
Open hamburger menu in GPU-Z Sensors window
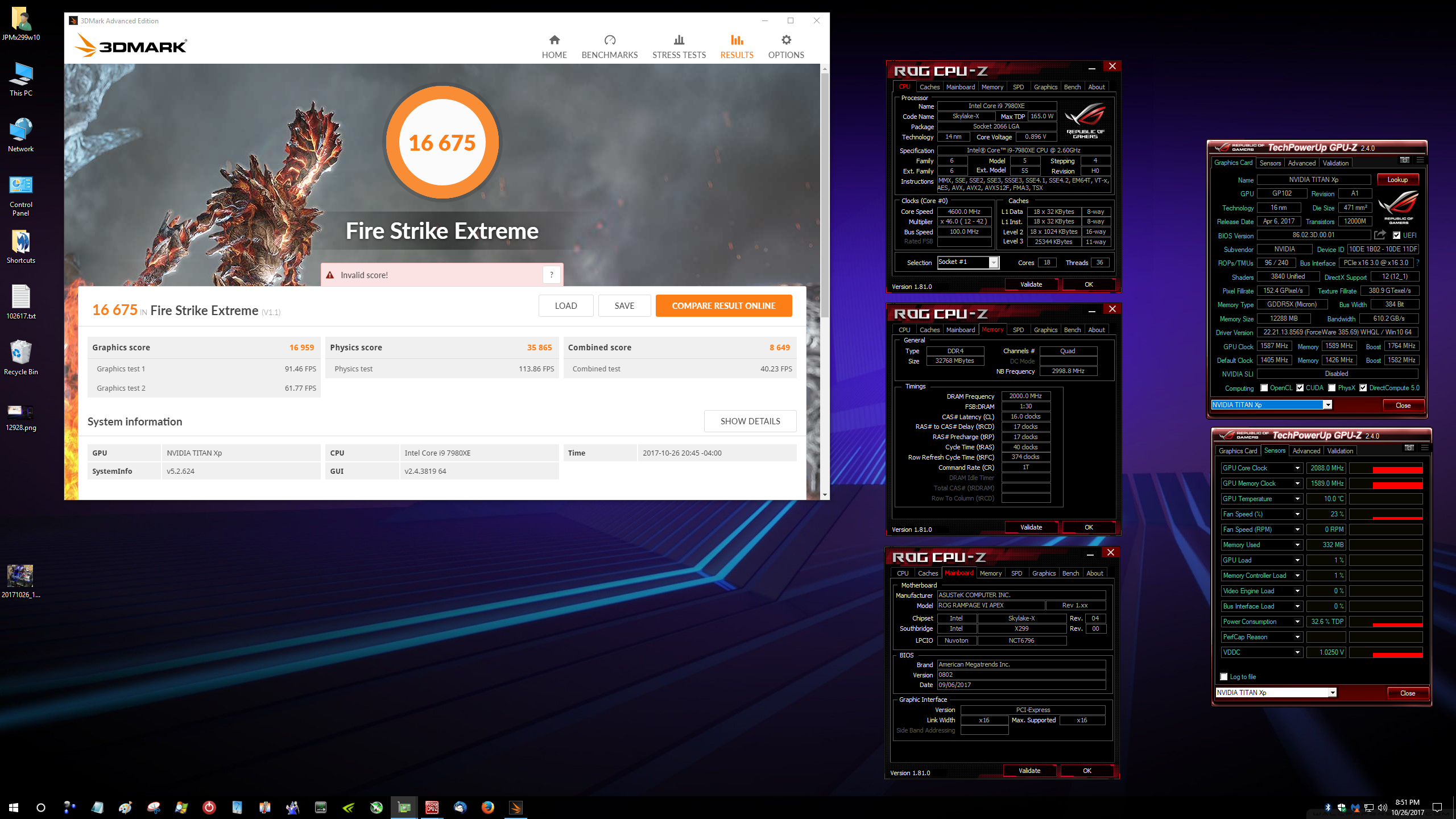click(1425, 448)
